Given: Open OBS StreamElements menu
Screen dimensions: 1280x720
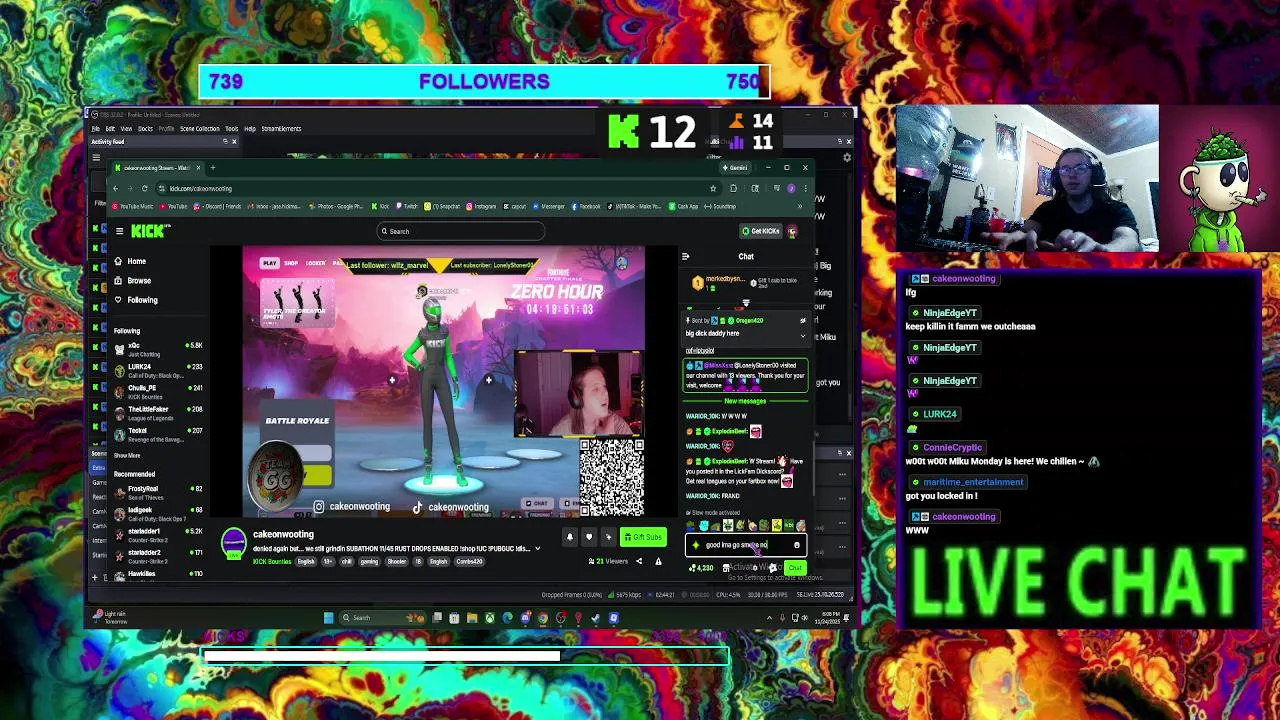Looking at the screenshot, I should (281, 129).
